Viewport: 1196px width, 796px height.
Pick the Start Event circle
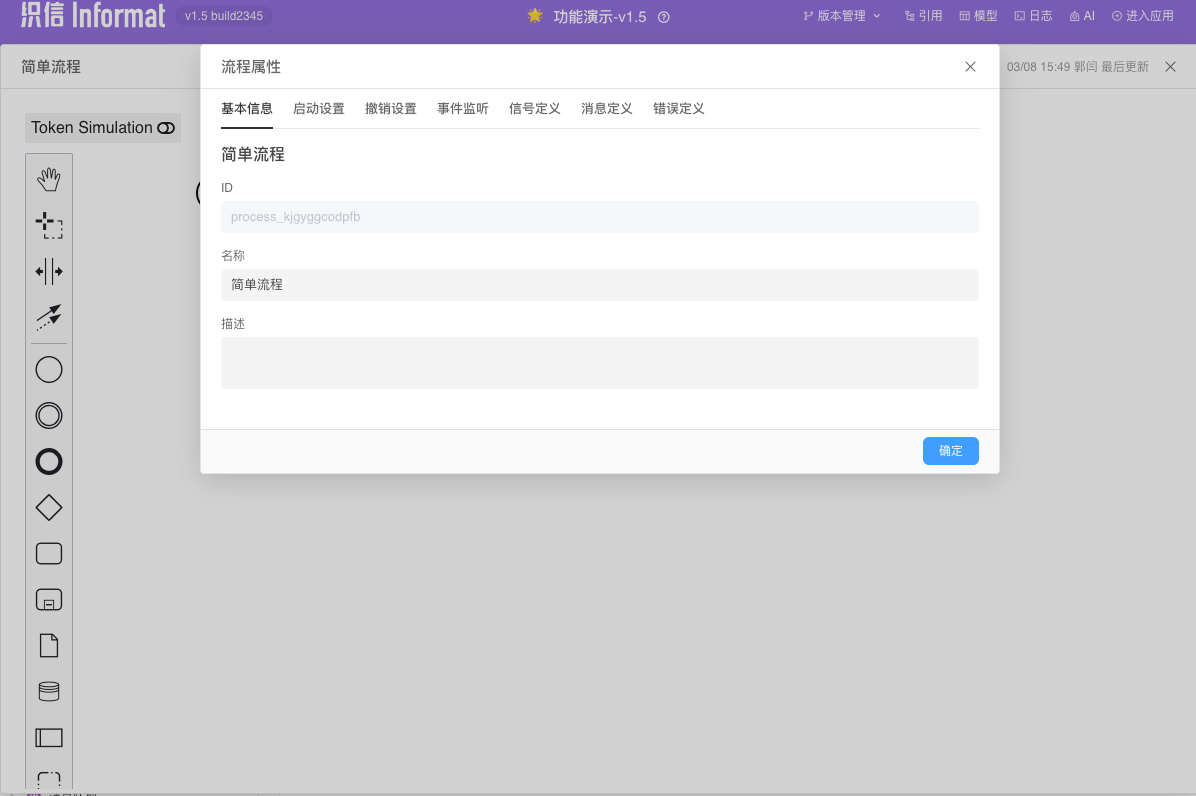click(49, 370)
